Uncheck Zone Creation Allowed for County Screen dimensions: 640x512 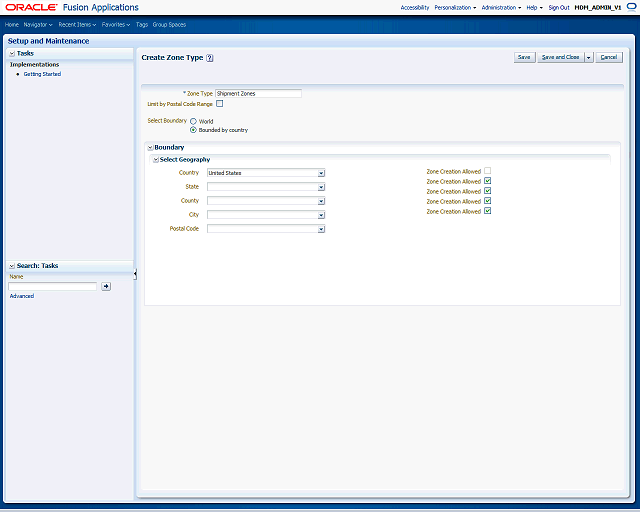coord(487,191)
